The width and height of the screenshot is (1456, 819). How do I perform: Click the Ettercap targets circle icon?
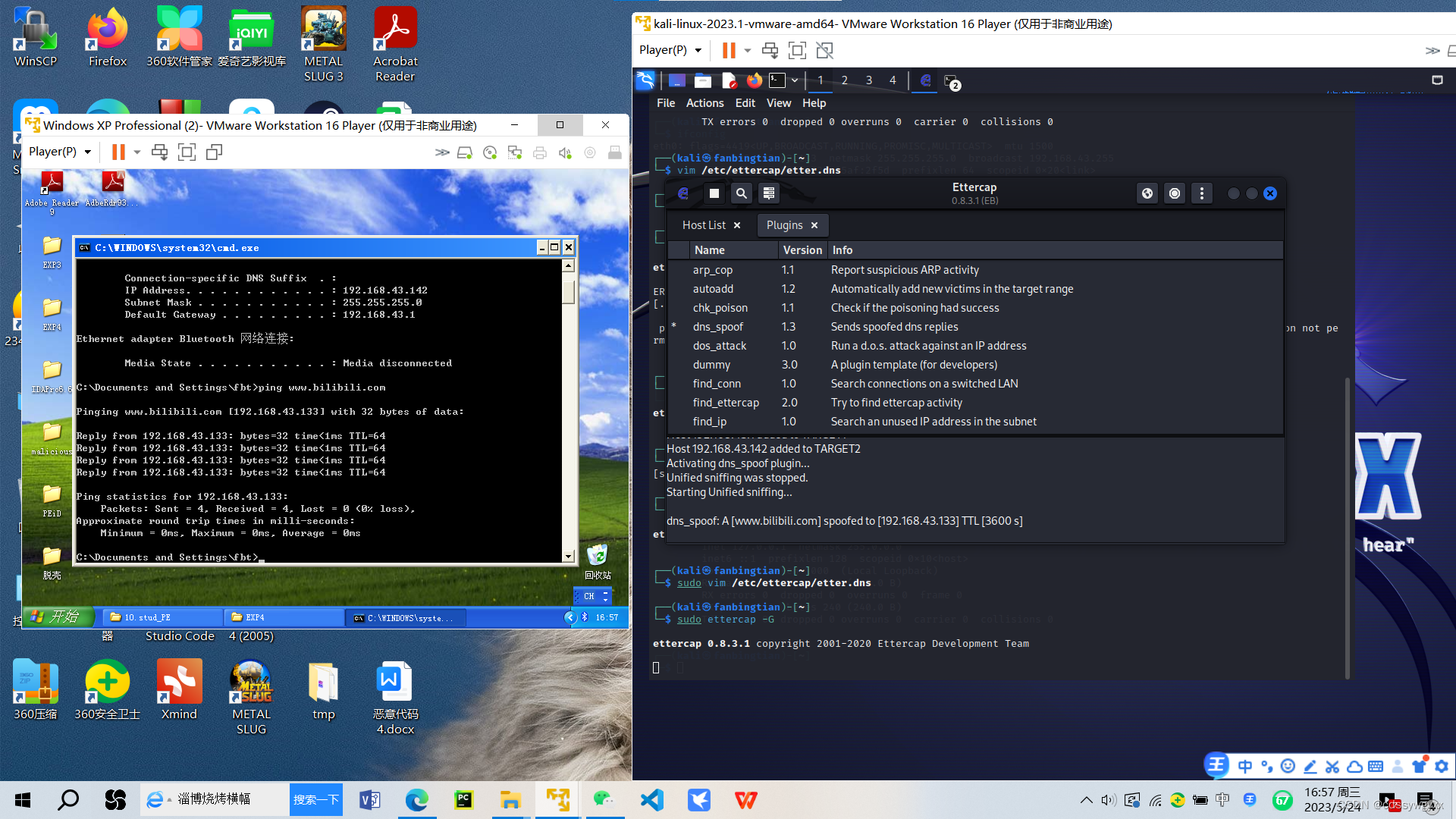click(1175, 193)
